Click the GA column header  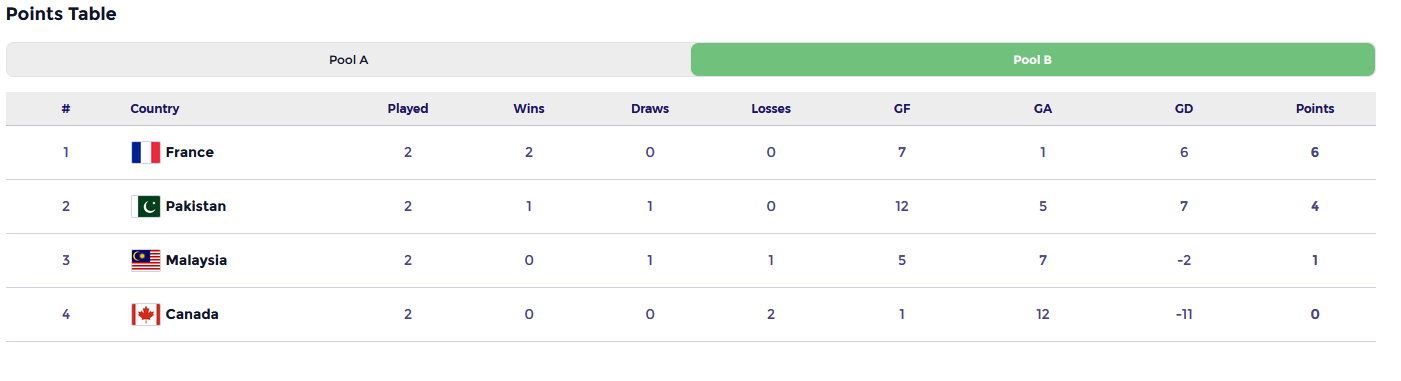pos(1043,109)
